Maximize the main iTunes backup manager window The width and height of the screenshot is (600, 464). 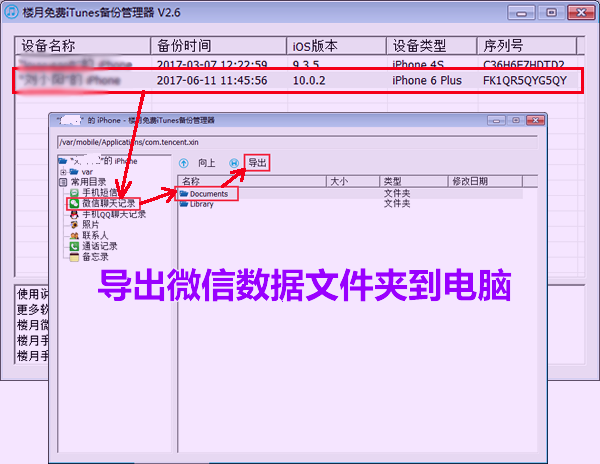coord(551,13)
